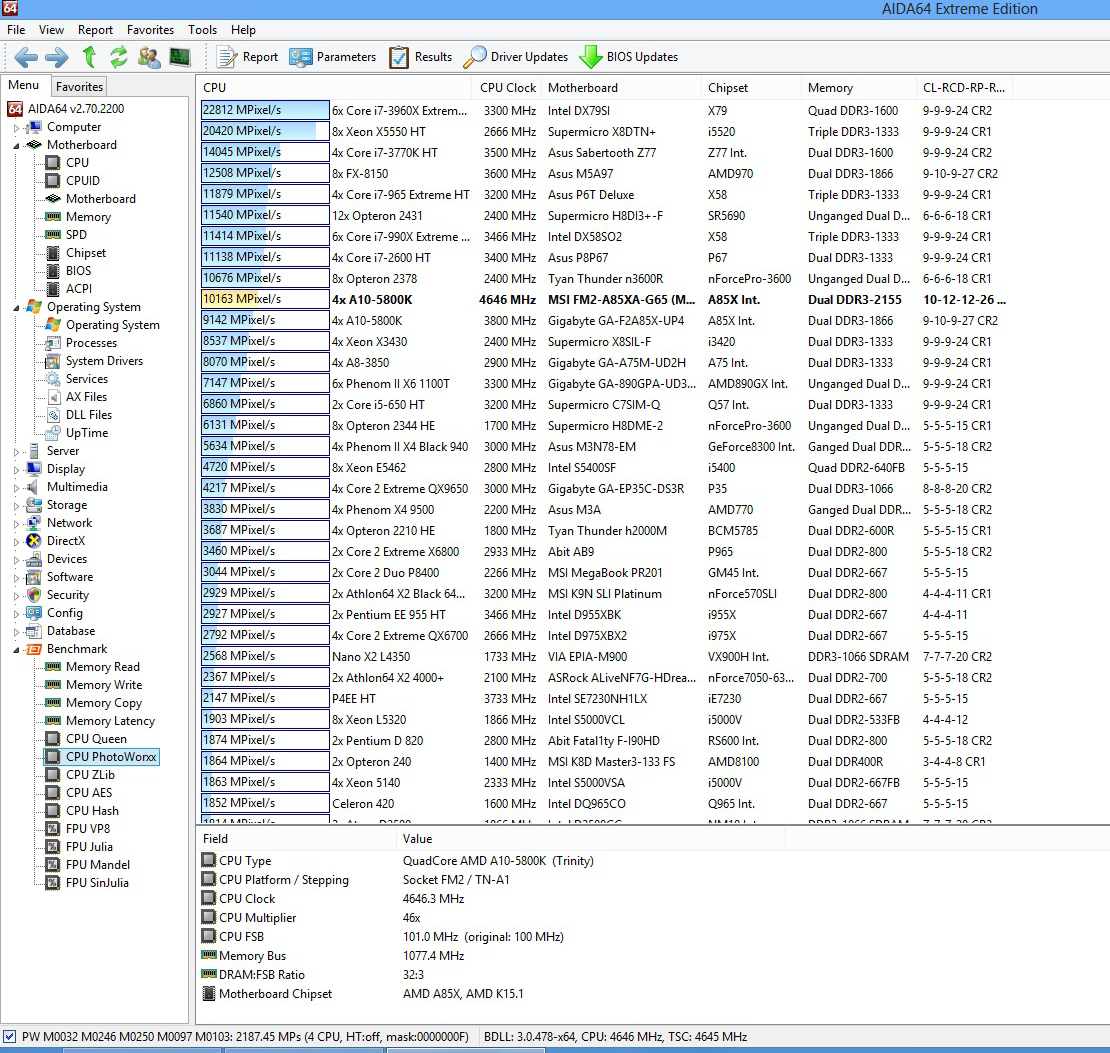Viewport: 1110px width, 1053px height.
Task: Select the CPUID tree item icon
Action: [52, 181]
